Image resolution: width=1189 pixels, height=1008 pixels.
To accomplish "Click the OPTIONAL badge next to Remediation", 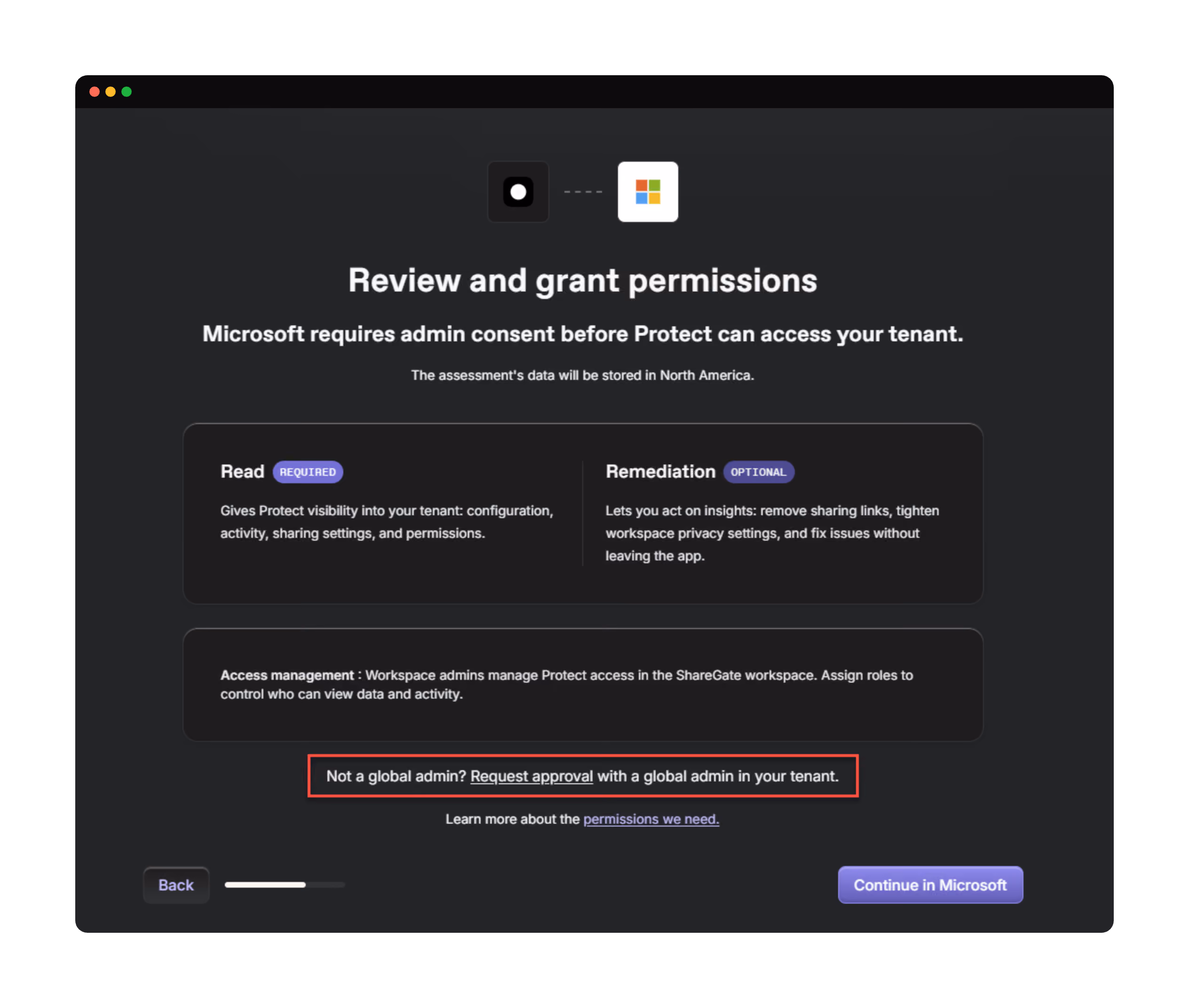I will [759, 472].
